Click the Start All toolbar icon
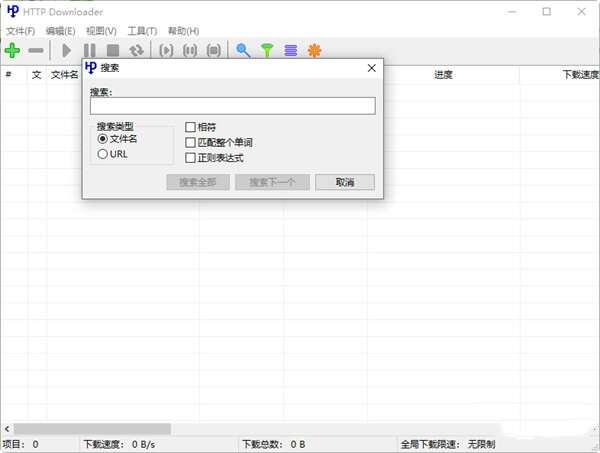The image size is (600, 453). click(x=166, y=50)
